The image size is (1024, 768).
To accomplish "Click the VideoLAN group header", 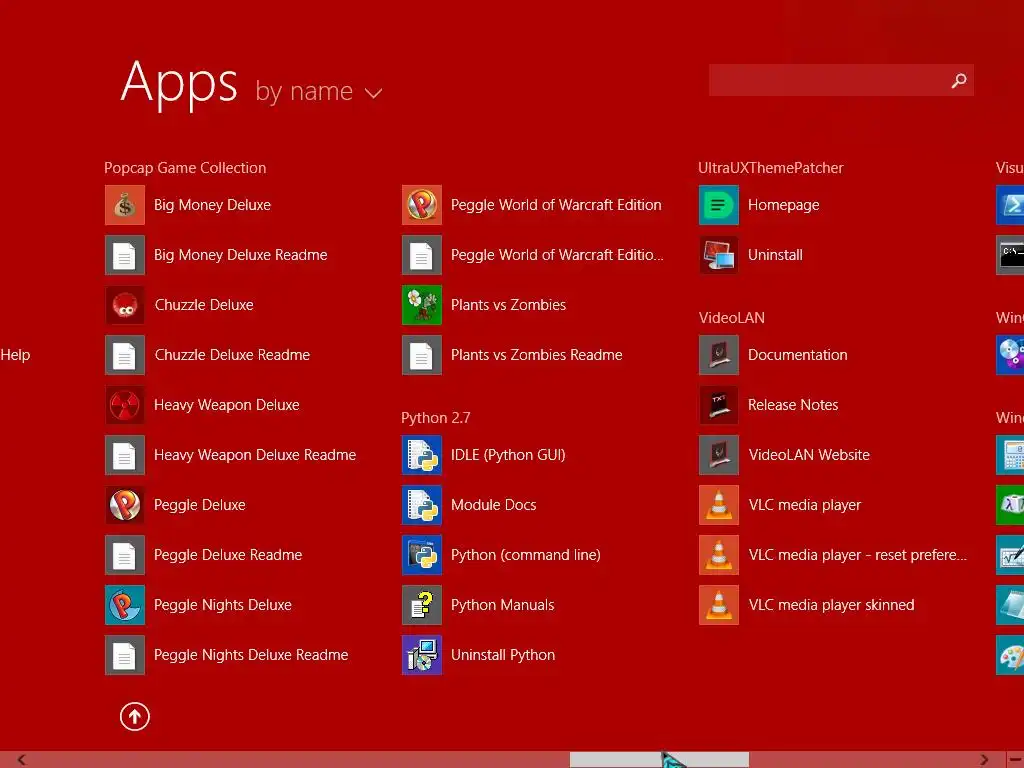I will [x=731, y=318].
